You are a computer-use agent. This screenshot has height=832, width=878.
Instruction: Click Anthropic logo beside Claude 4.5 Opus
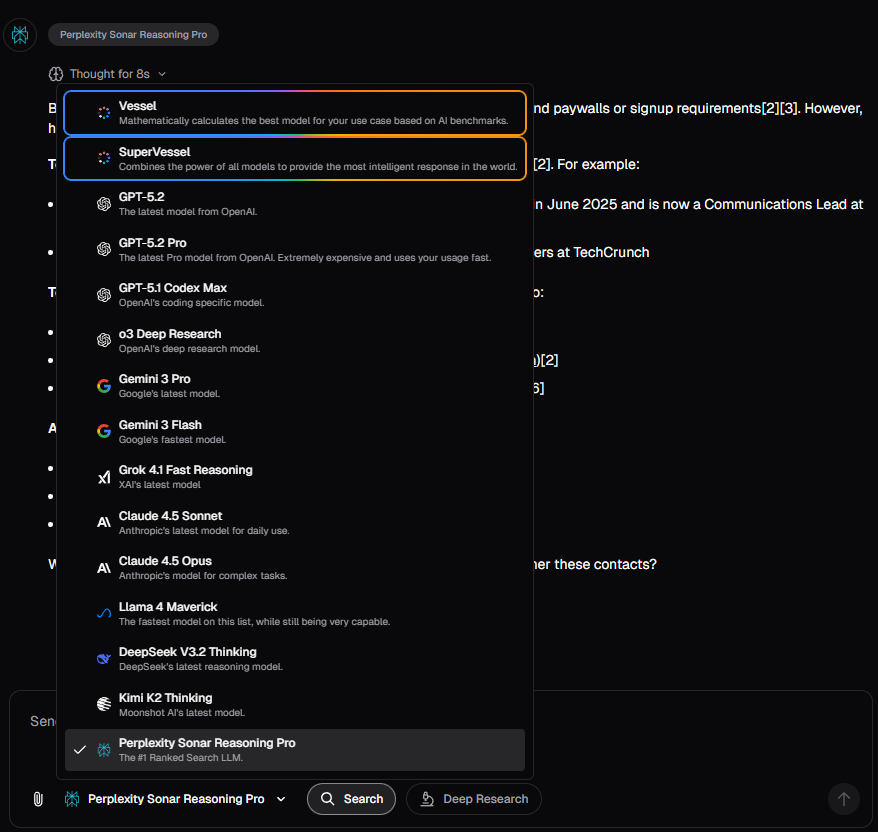104,568
